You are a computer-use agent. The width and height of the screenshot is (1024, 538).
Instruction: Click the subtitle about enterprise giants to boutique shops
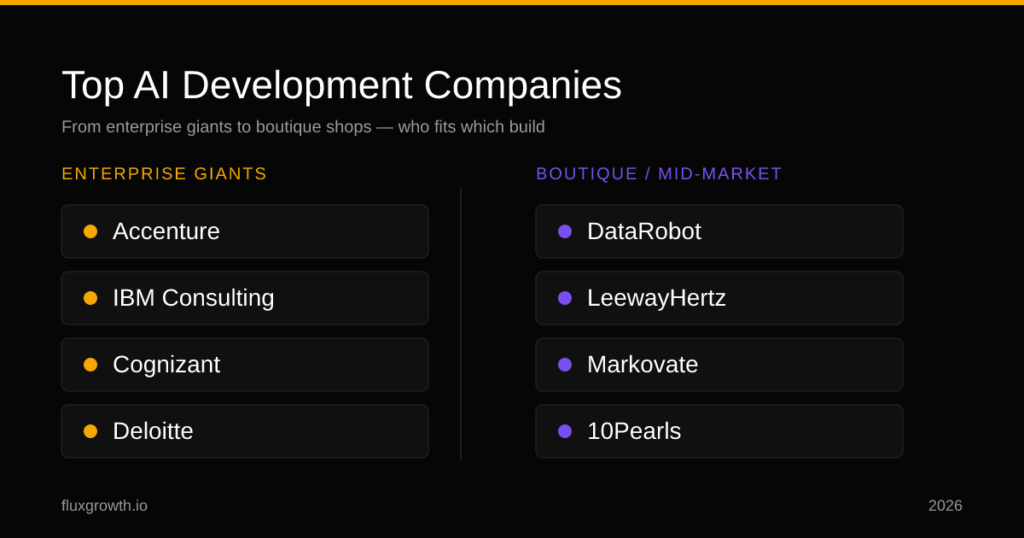coord(303,127)
